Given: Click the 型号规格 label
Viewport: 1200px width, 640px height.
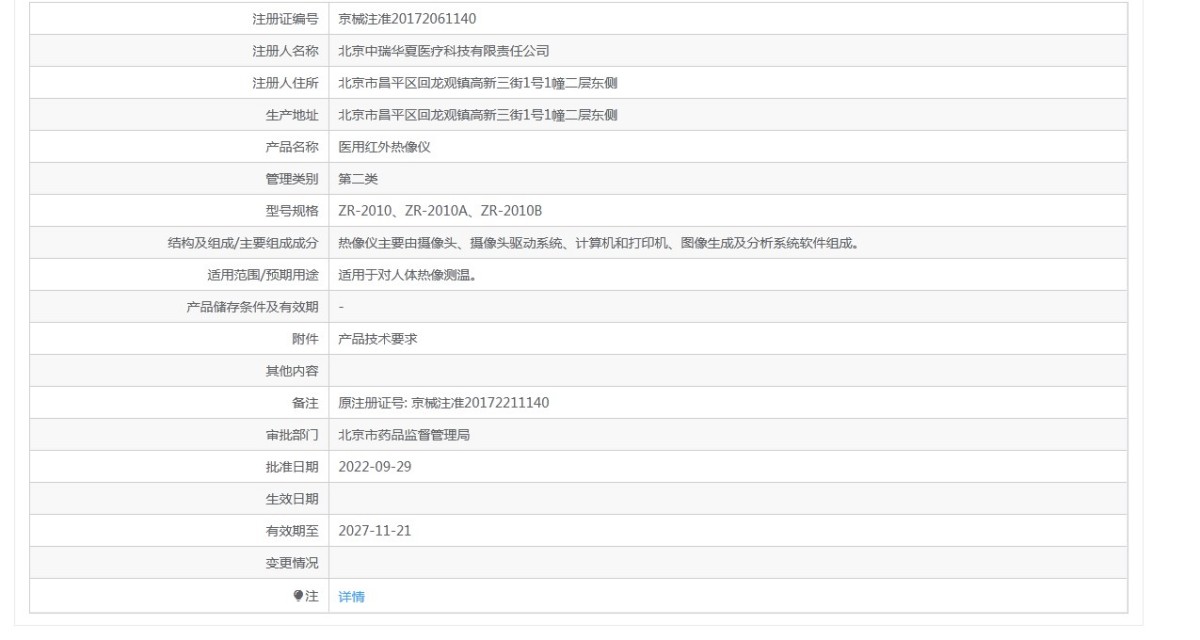Looking at the screenshot, I should click(x=292, y=211).
